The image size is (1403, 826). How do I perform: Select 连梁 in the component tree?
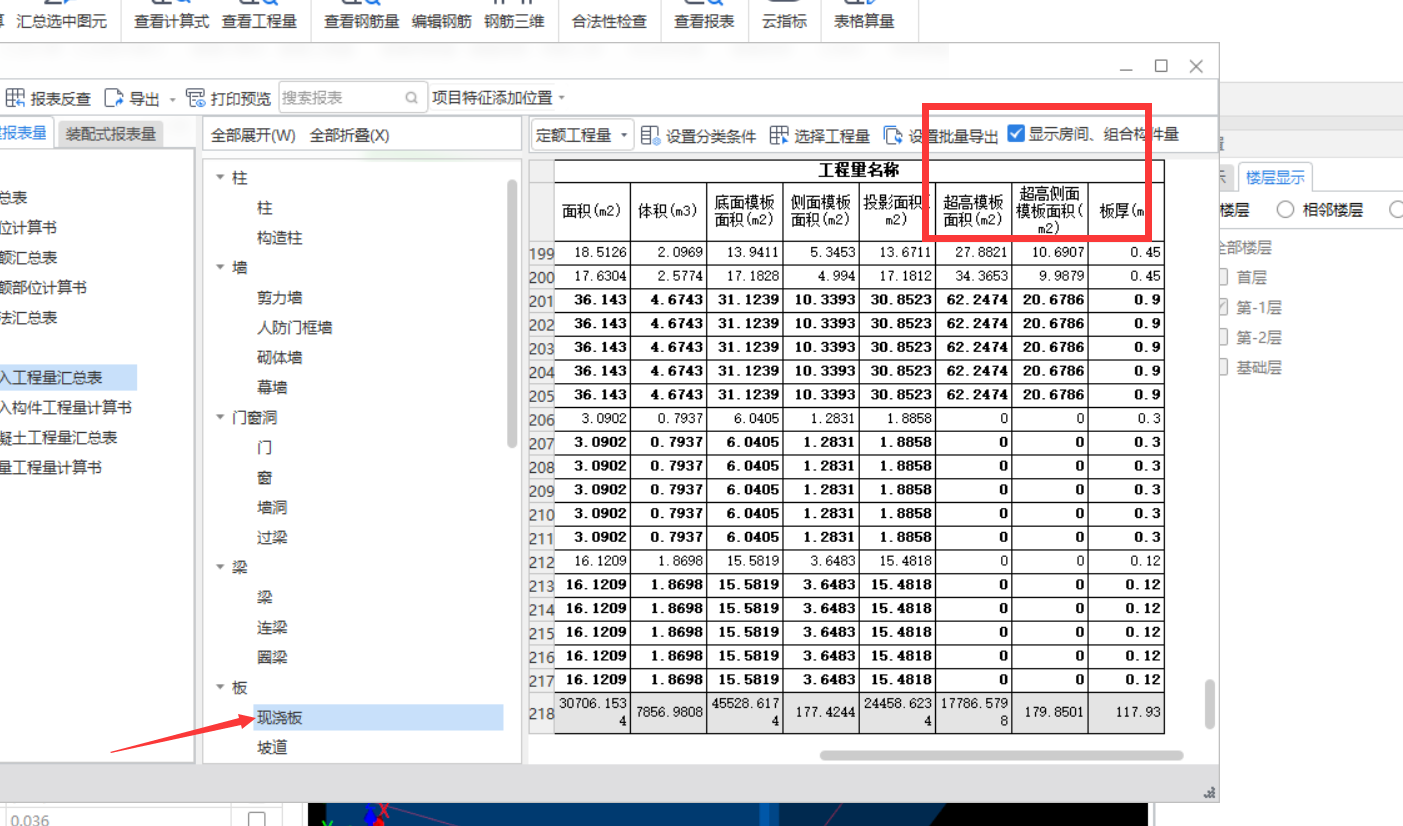272,628
